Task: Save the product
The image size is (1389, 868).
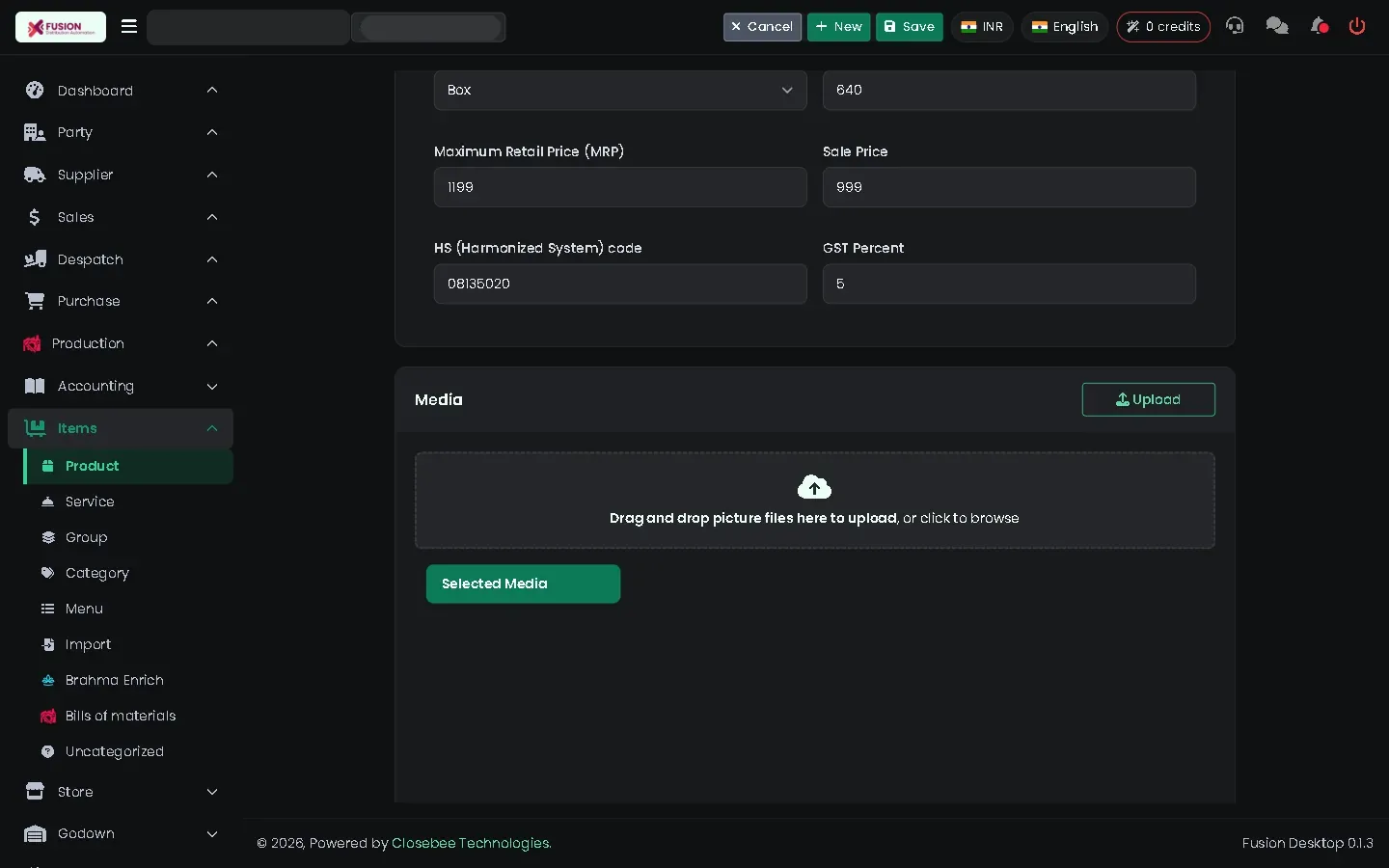Action: click(x=909, y=27)
